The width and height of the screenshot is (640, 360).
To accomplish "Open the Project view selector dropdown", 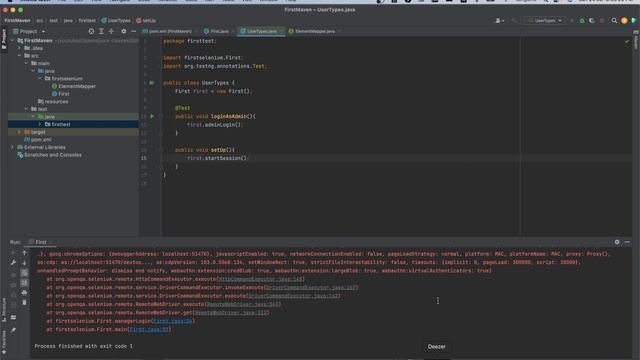I will pyautogui.click(x=29, y=31).
